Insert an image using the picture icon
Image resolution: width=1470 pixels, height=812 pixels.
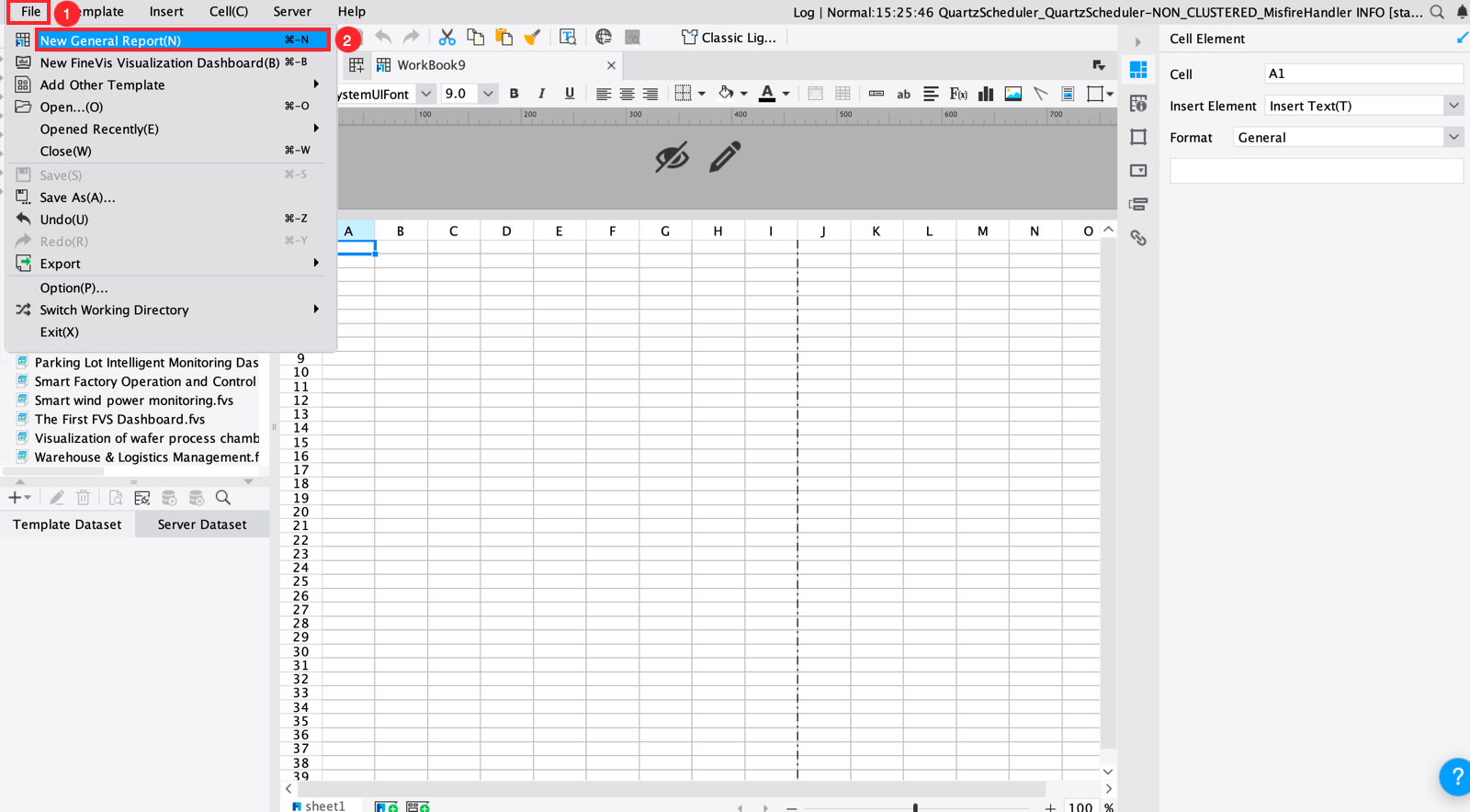tap(1013, 94)
